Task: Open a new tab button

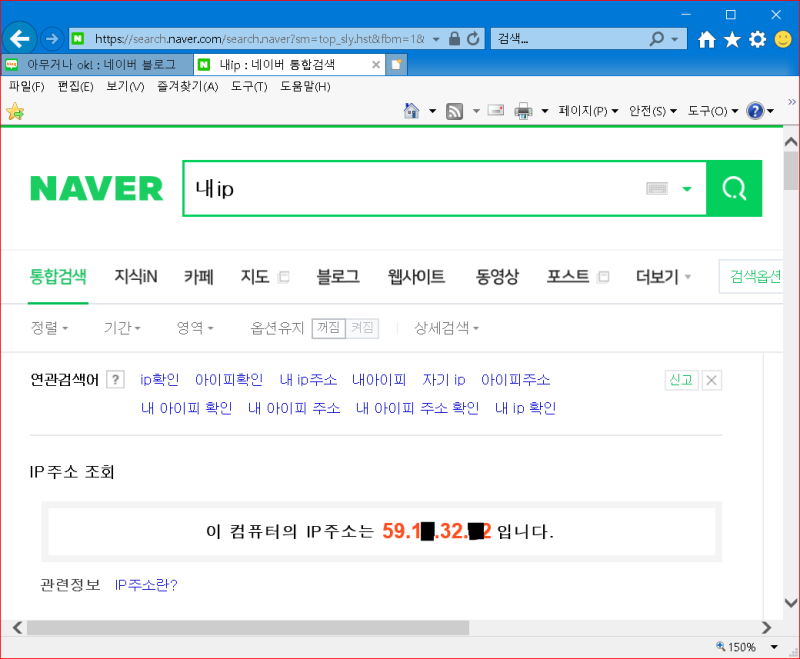Action: click(396, 65)
